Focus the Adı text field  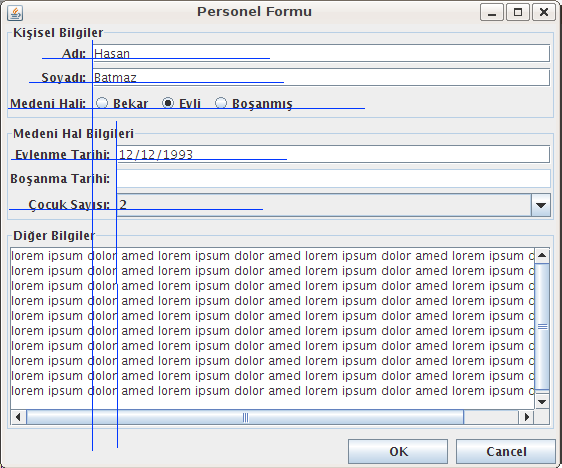click(x=321, y=53)
